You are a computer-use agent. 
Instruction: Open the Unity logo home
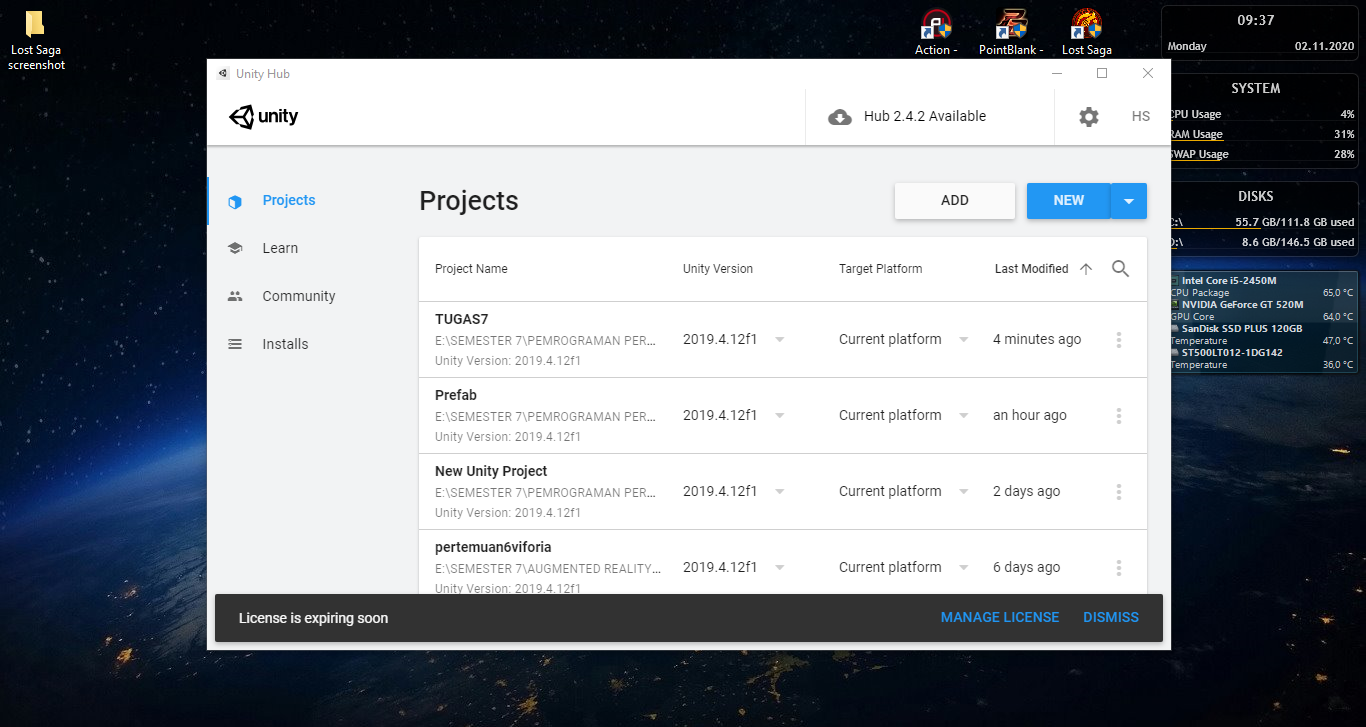[264, 117]
